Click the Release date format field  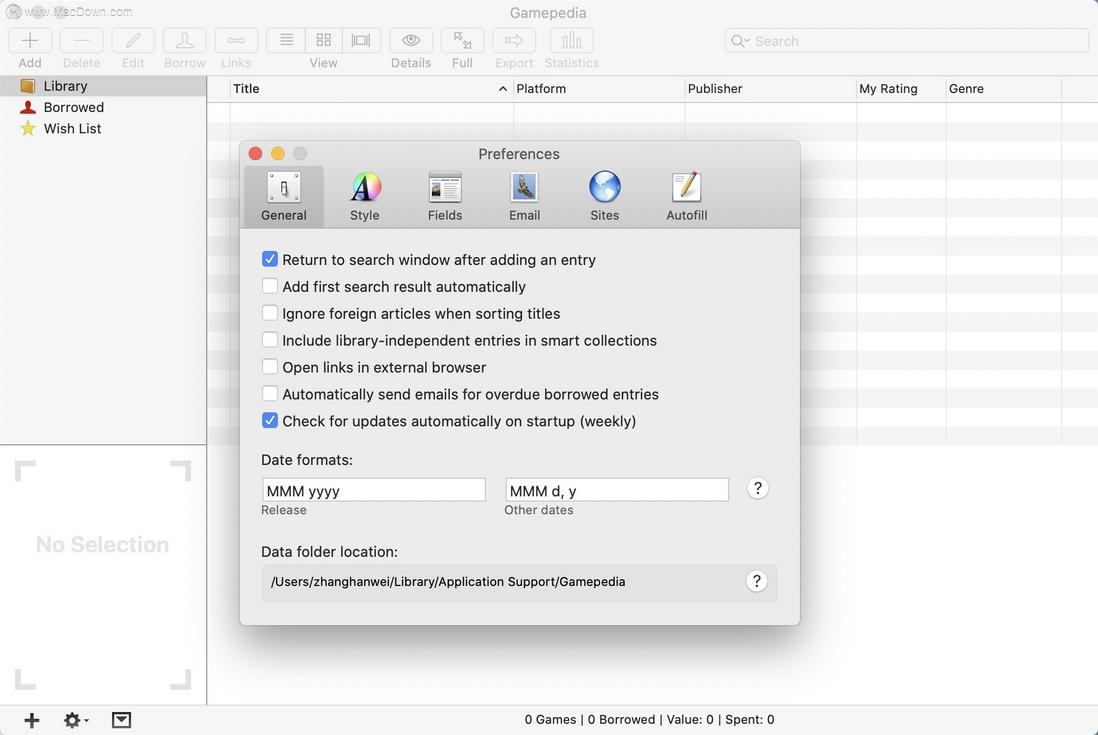374,490
